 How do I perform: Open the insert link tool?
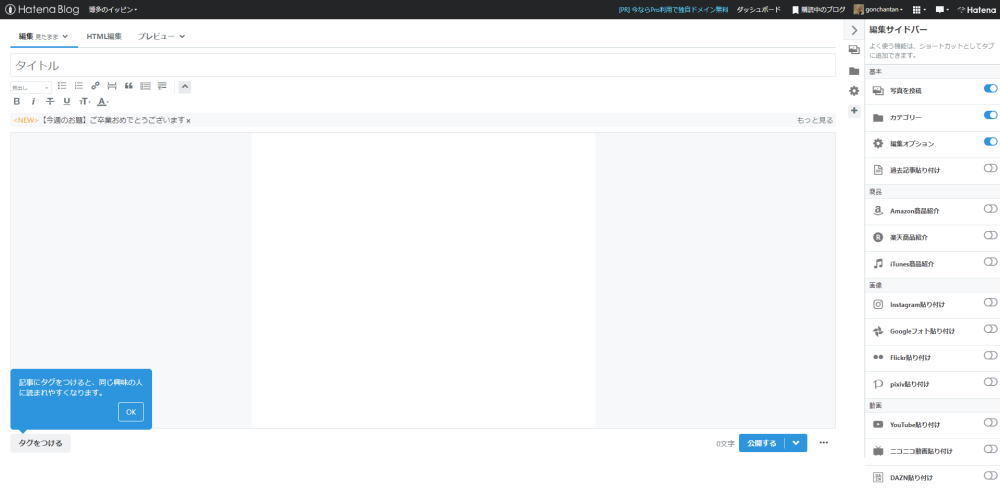point(95,85)
